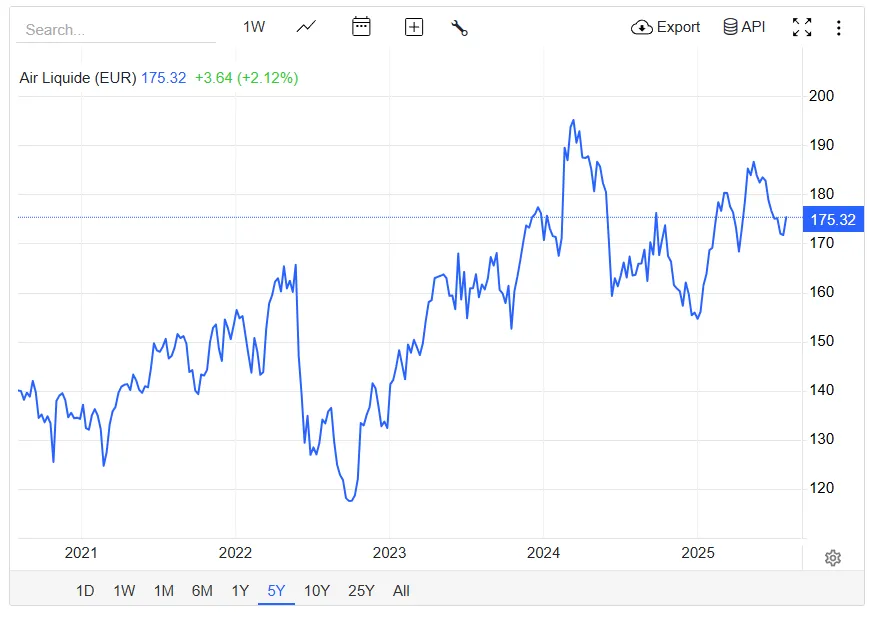Click the 160 y-axis price label
The width and height of the screenshot is (877, 617).
(821, 291)
